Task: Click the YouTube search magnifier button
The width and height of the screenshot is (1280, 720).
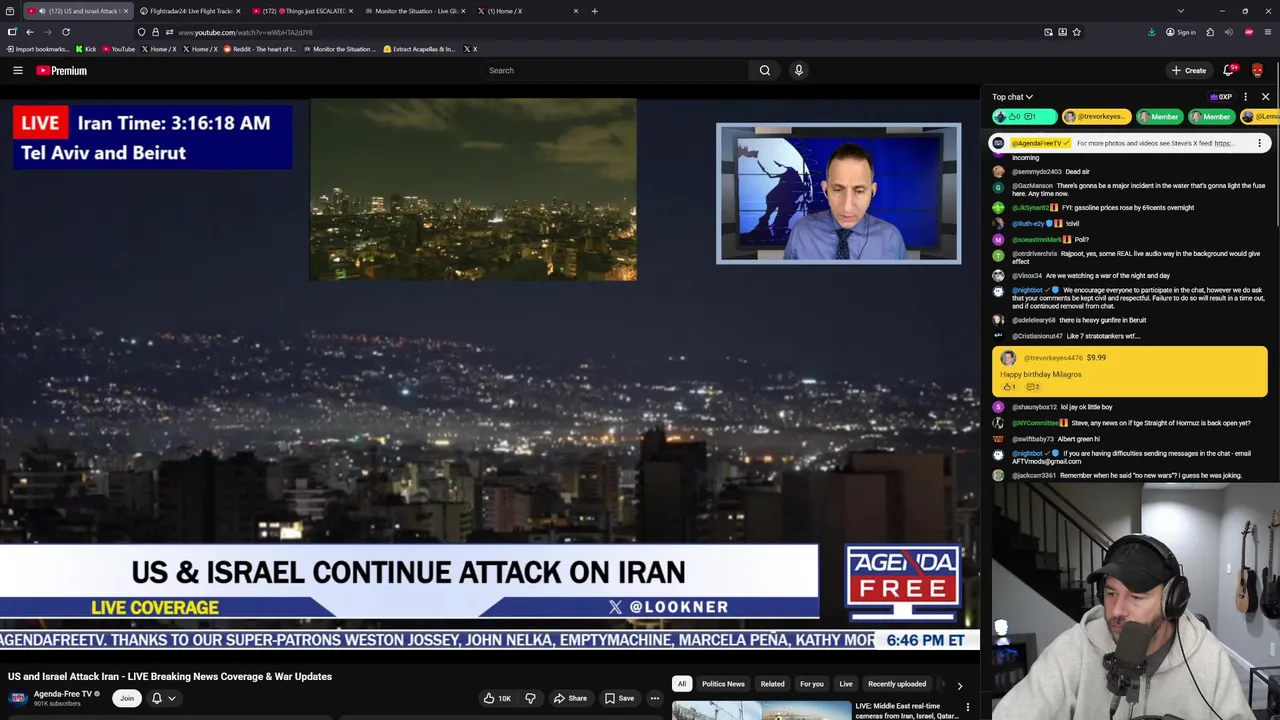Action: pos(765,70)
